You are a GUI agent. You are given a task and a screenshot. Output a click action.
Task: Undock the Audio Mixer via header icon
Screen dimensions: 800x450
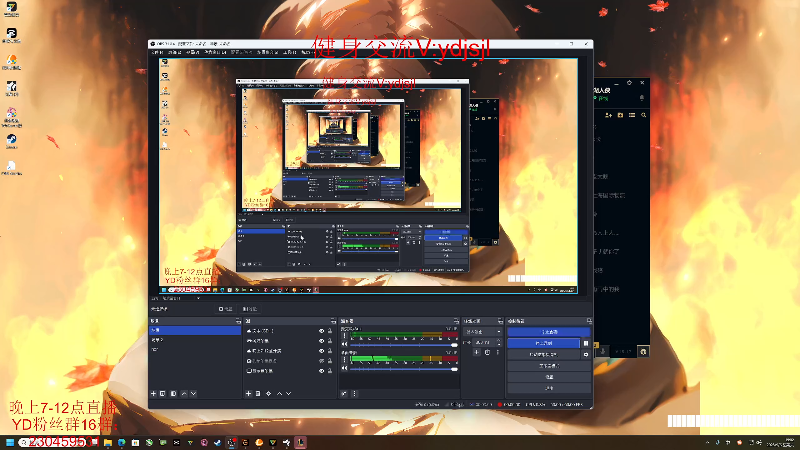point(456,321)
